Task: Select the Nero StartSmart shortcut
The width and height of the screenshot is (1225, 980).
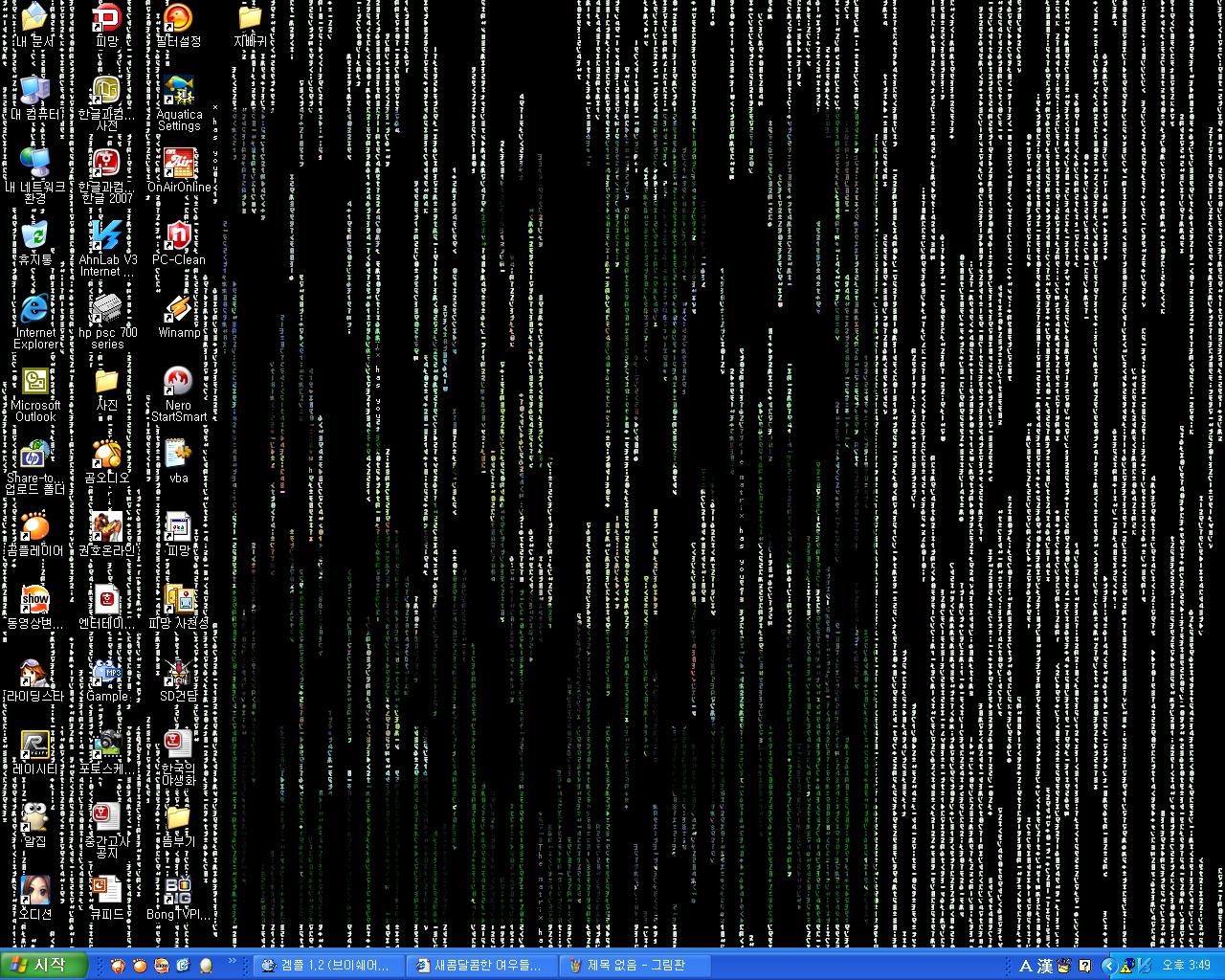Action: coord(179,393)
